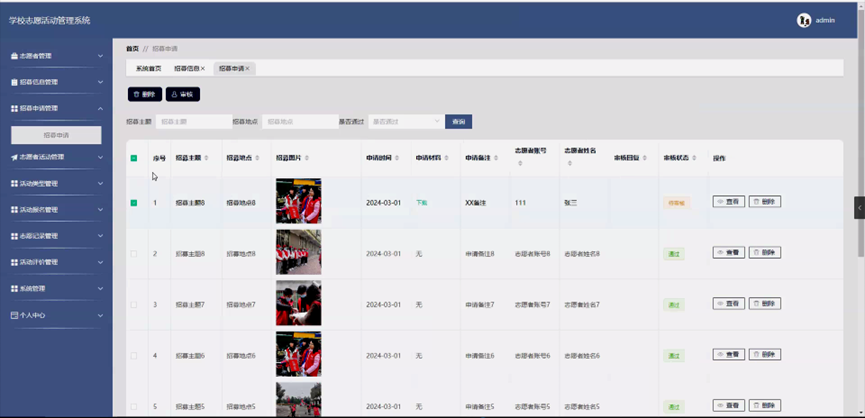Click the 招募主题 search input field
The height and width of the screenshot is (418, 865).
(x=194, y=122)
